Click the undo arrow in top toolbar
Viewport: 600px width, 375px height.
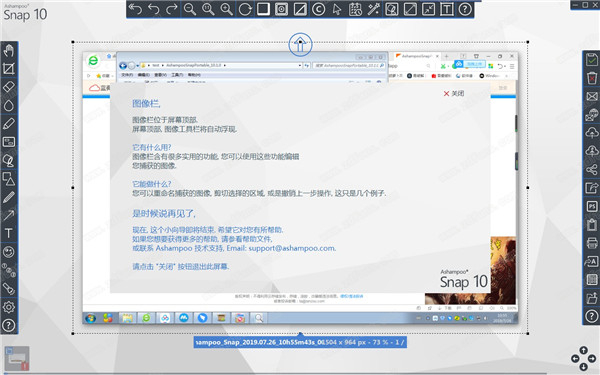tap(153, 9)
